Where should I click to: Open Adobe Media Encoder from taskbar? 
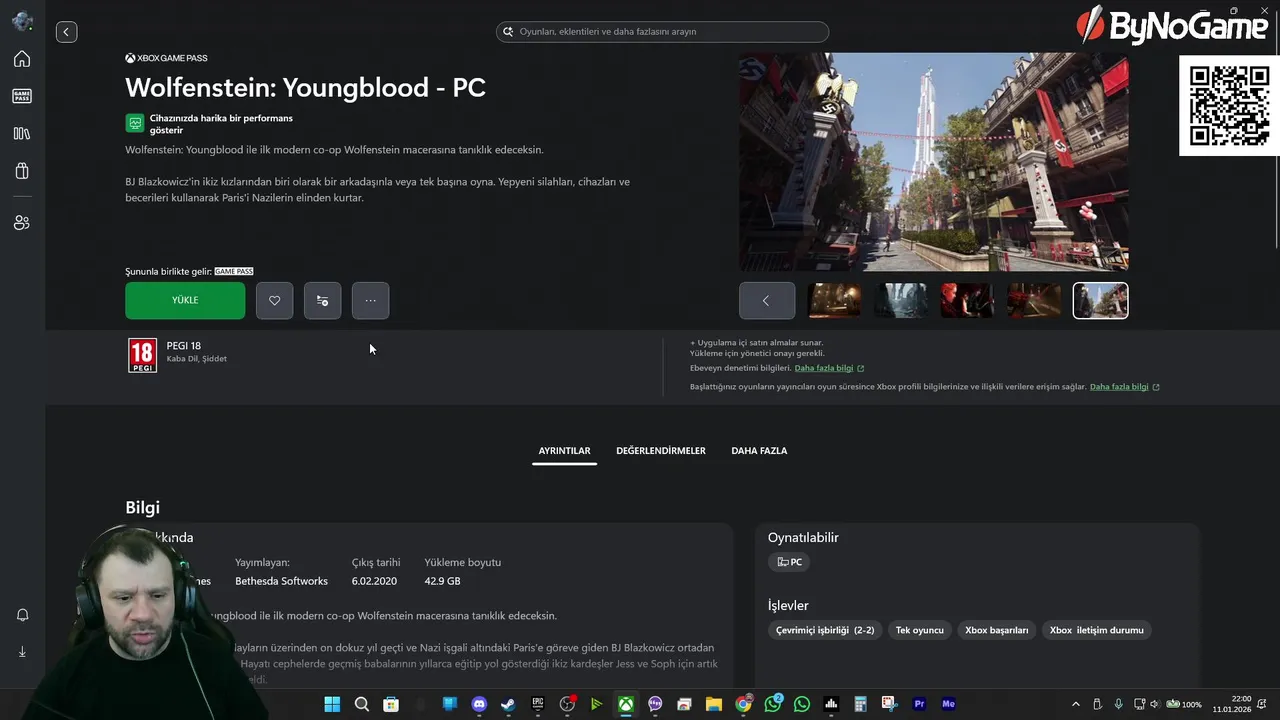coord(948,704)
